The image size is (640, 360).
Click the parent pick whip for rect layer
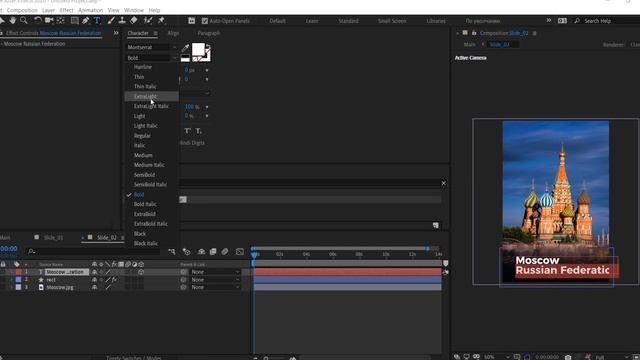(183, 280)
